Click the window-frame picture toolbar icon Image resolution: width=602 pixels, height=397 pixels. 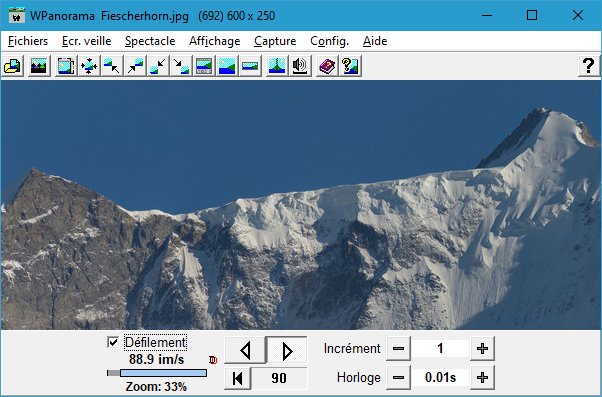click(66, 66)
